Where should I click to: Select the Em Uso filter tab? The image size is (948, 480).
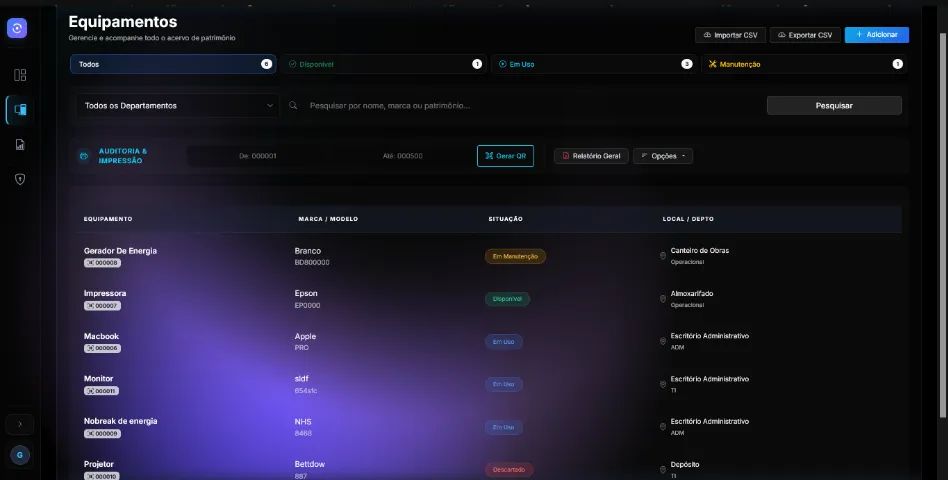click(x=594, y=64)
